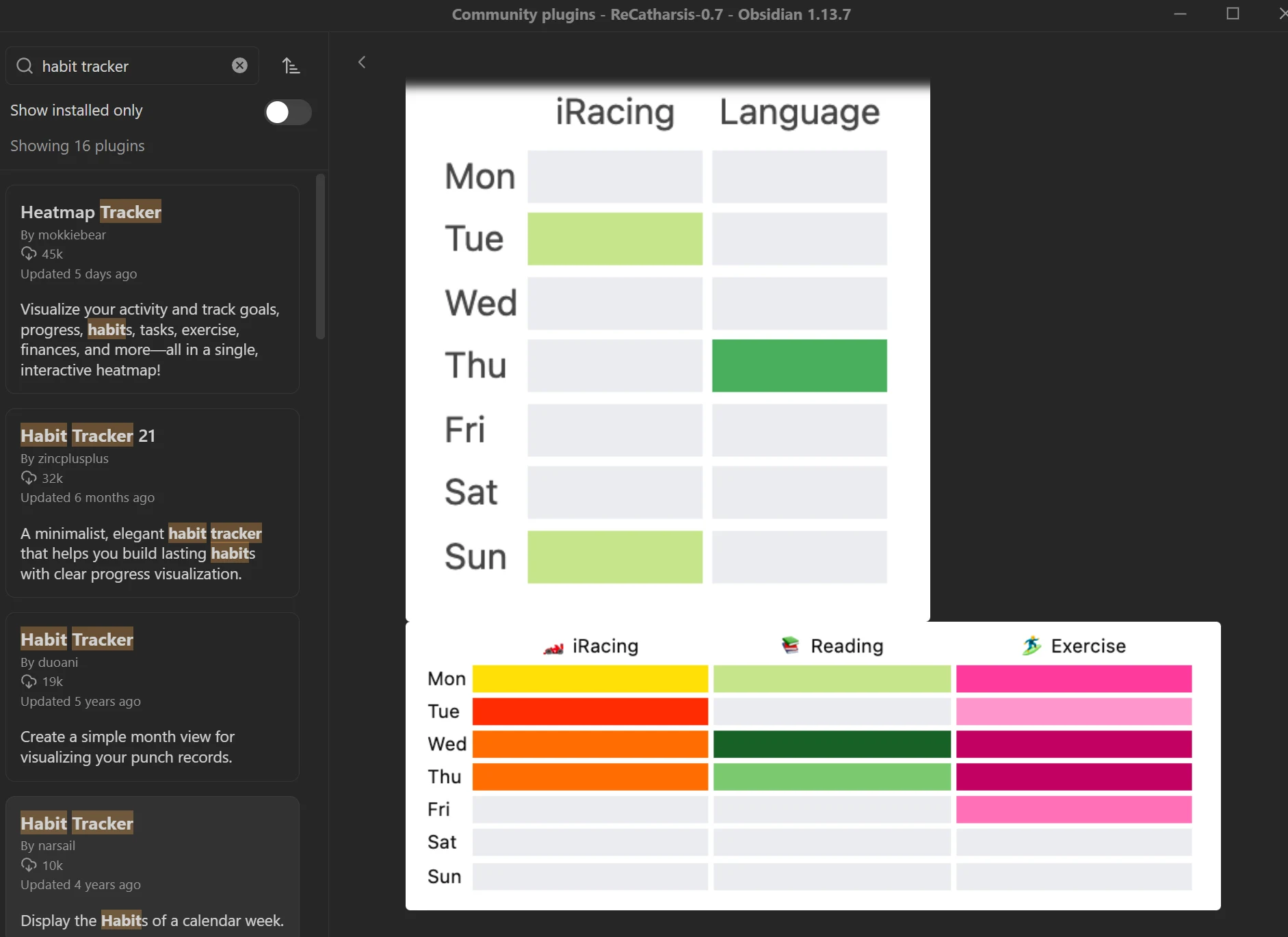
Task: Click the 10k downloads icon on narsail plugin
Action: pyautogui.click(x=29, y=865)
